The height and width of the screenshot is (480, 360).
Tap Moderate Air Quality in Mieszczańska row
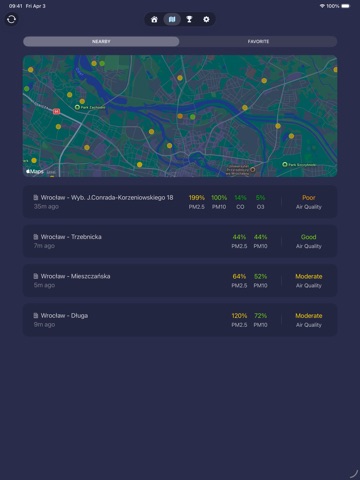[309, 281]
